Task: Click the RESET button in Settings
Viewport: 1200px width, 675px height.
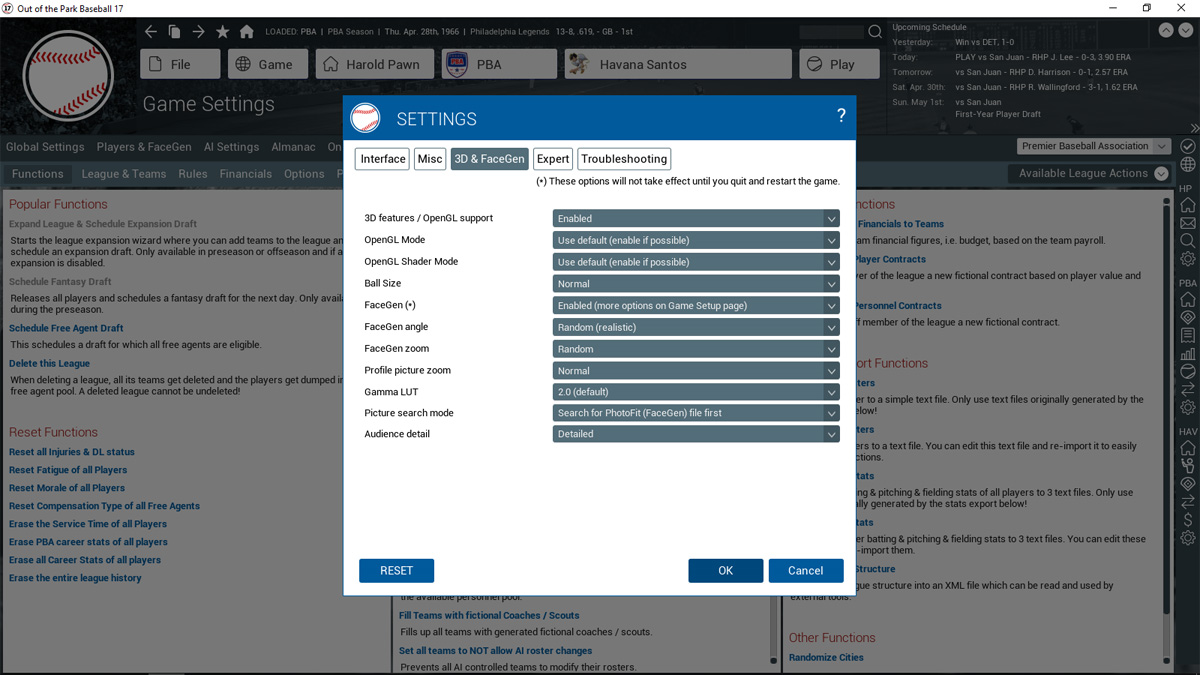Action: click(x=396, y=570)
